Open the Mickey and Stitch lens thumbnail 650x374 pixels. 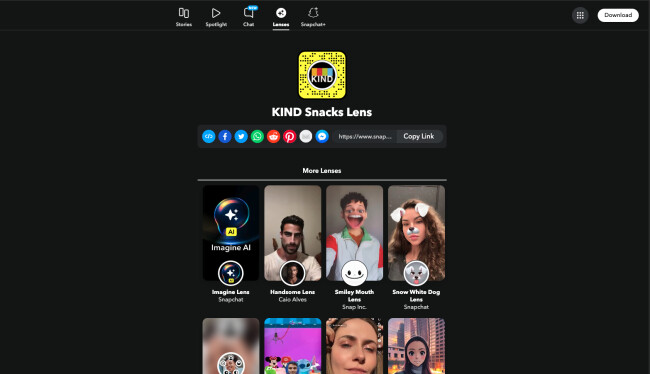293,346
